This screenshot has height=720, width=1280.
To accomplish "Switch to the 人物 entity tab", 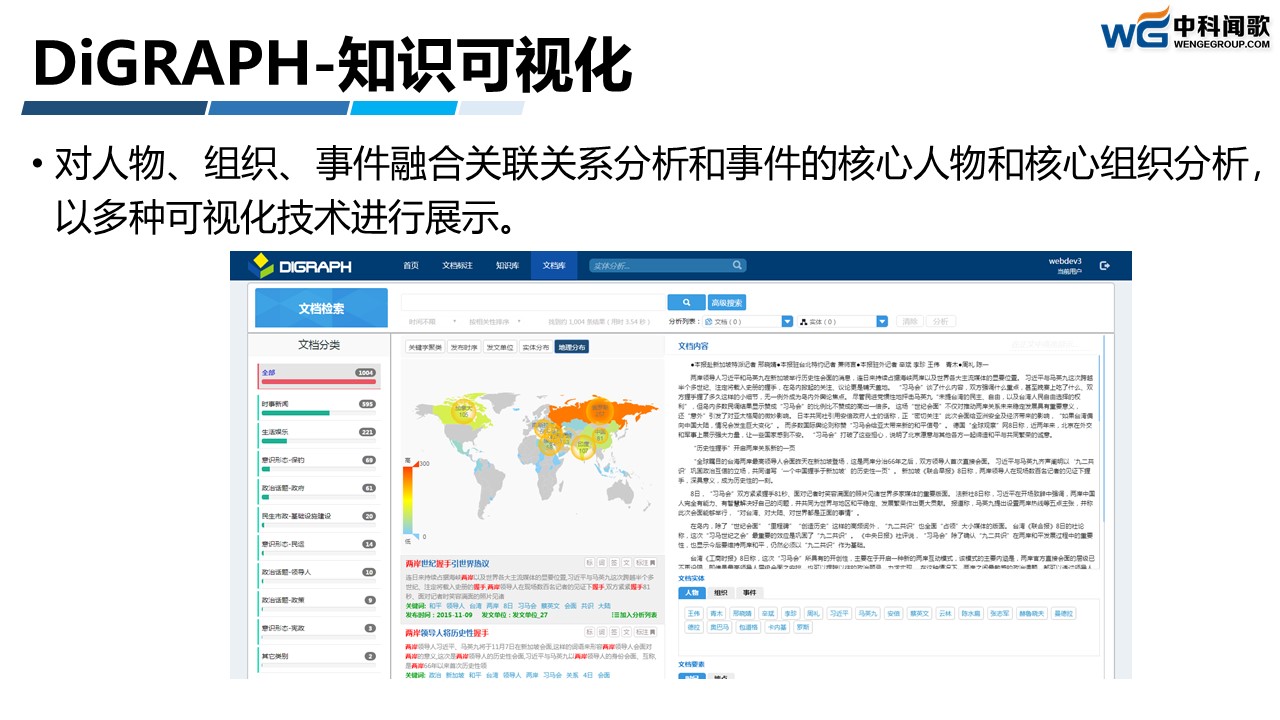I will pyautogui.click(x=692, y=593).
